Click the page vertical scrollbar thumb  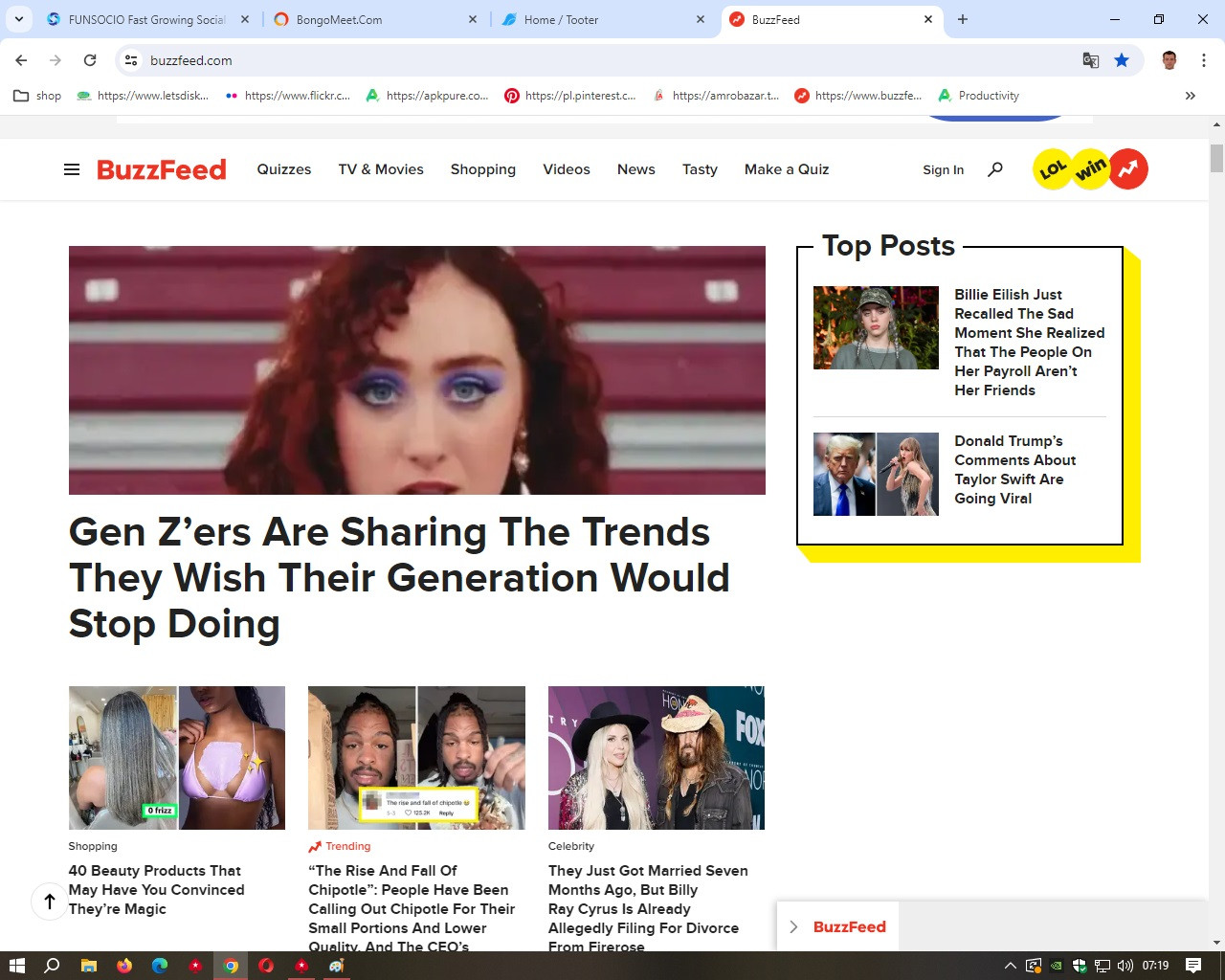tap(1216, 158)
